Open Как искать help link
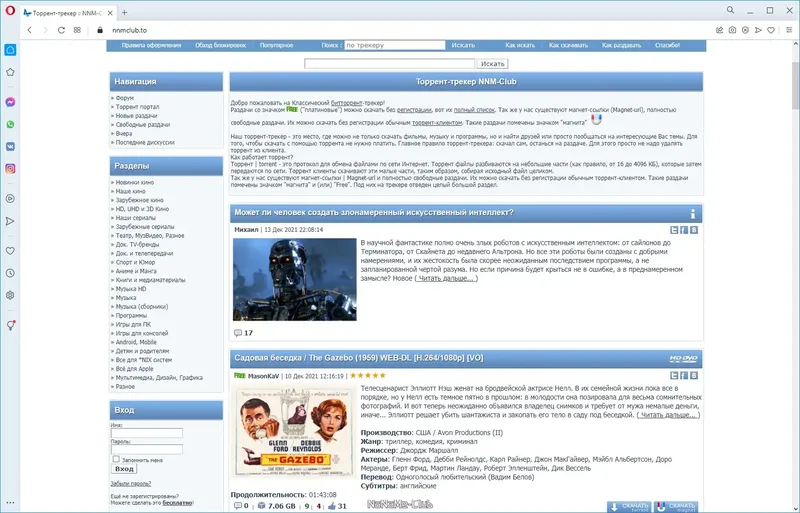800x513 pixels. (520, 45)
